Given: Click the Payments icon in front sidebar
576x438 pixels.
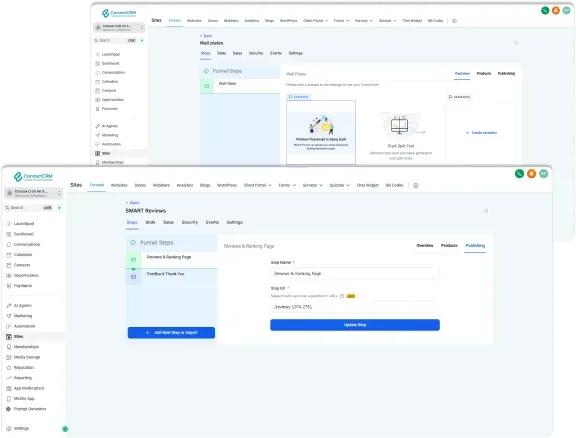Looking at the screenshot, I should tap(9, 286).
